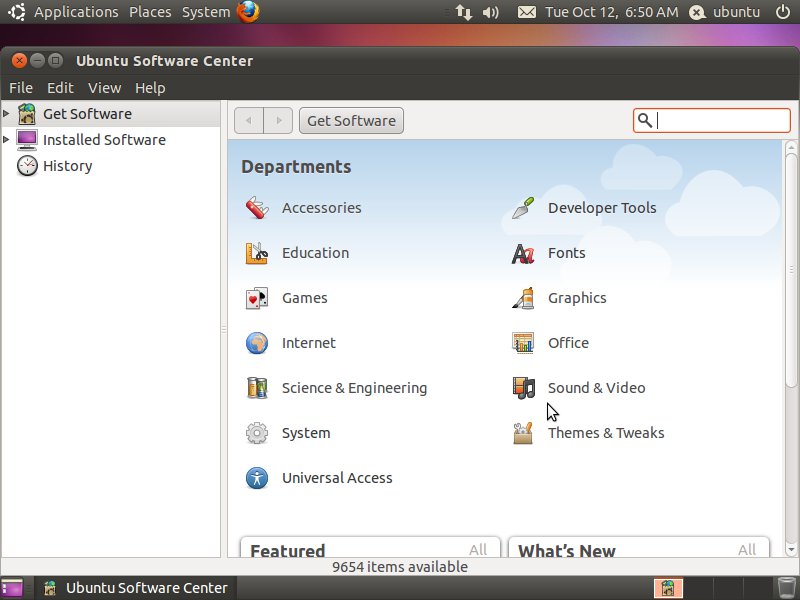Open the Edit menu
Image resolution: width=800 pixels, height=600 pixels.
(x=60, y=88)
